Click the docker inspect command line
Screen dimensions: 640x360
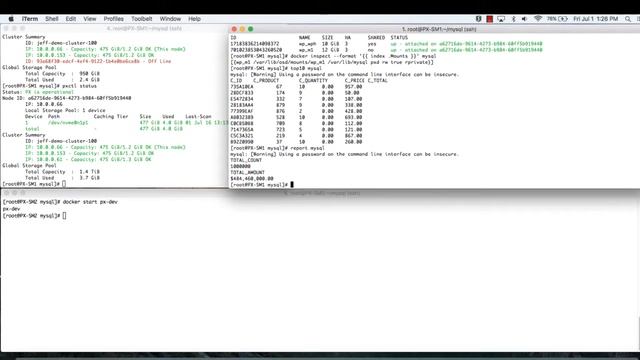[333, 56]
